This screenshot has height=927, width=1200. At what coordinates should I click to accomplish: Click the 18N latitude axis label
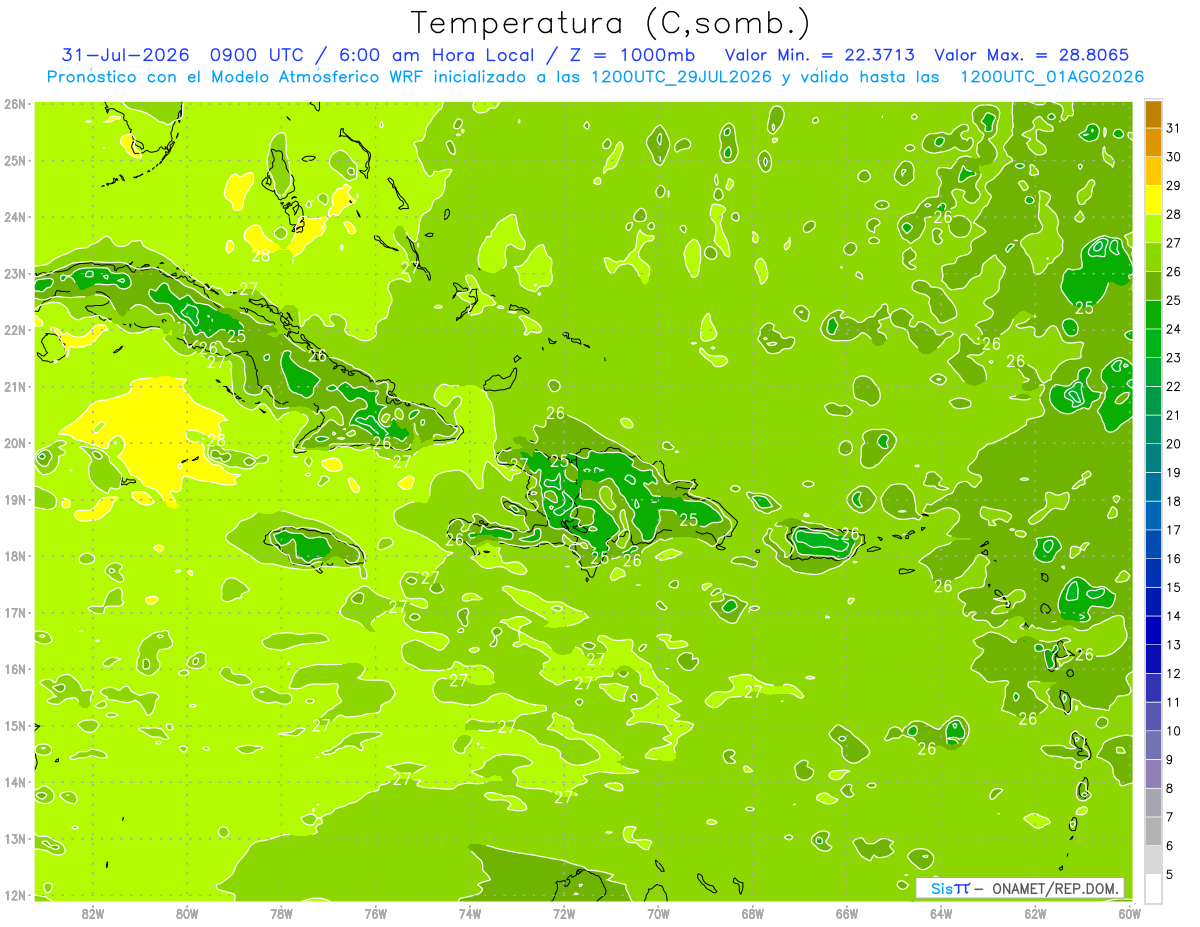click(x=15, y=556)
